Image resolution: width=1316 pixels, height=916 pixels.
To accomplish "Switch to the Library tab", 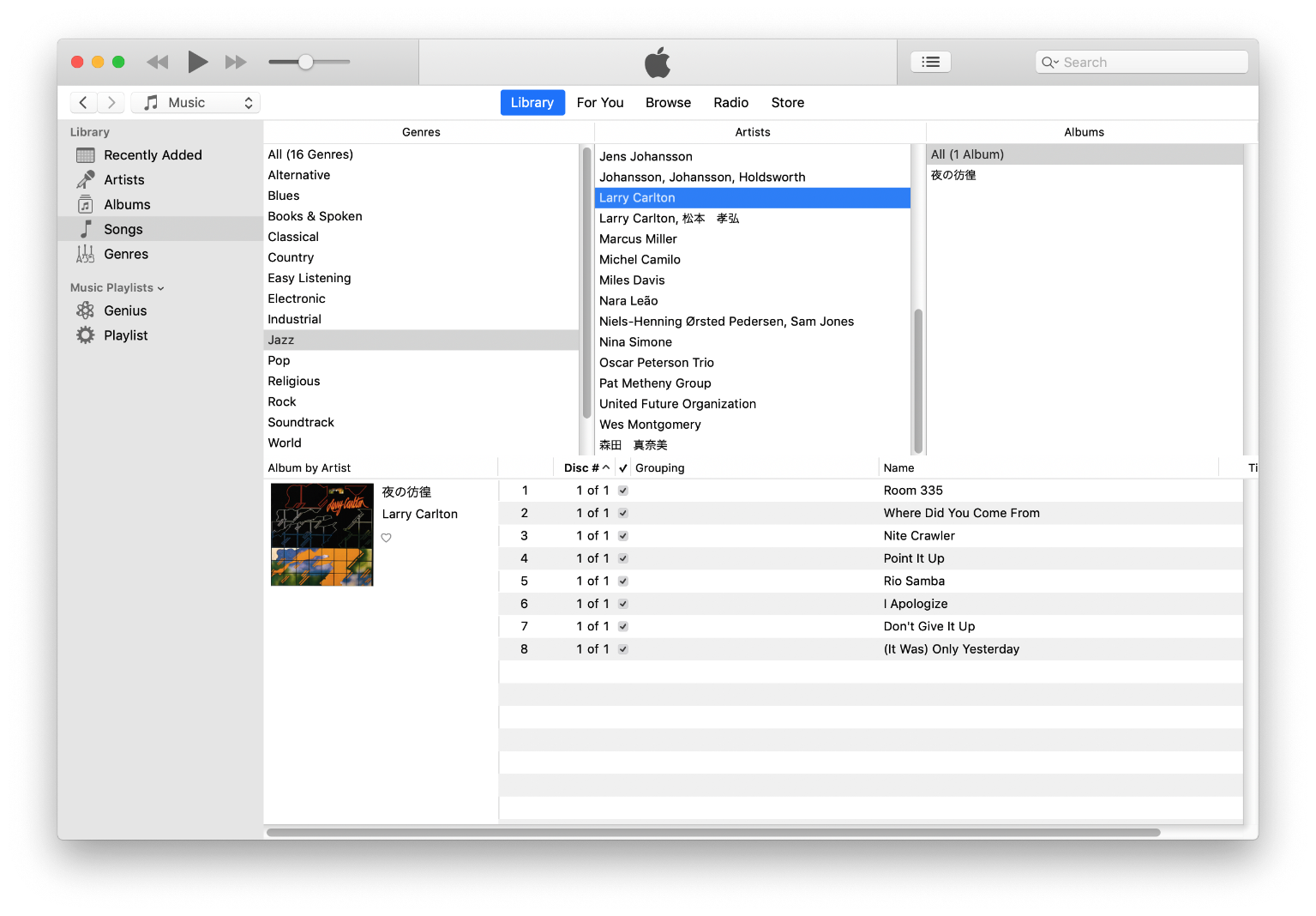I will point(532,103).
